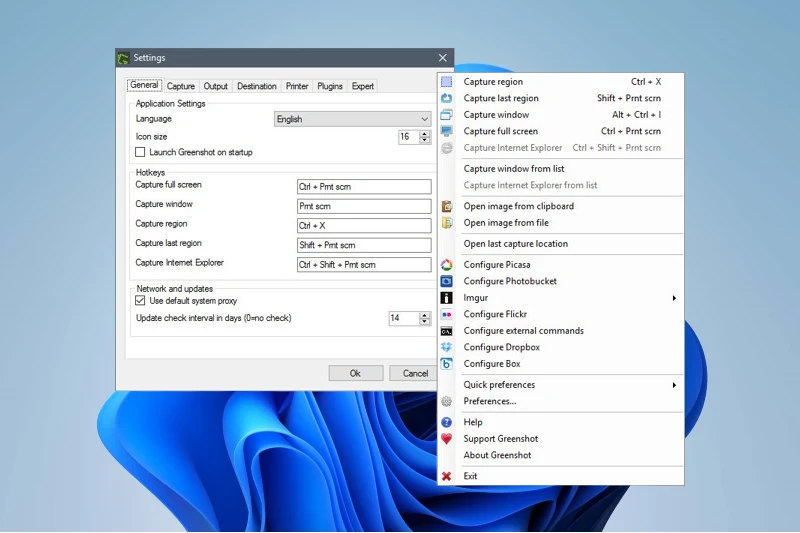Click the Open image from clipboard icon
800x533 pixels.
coord(446,206)
